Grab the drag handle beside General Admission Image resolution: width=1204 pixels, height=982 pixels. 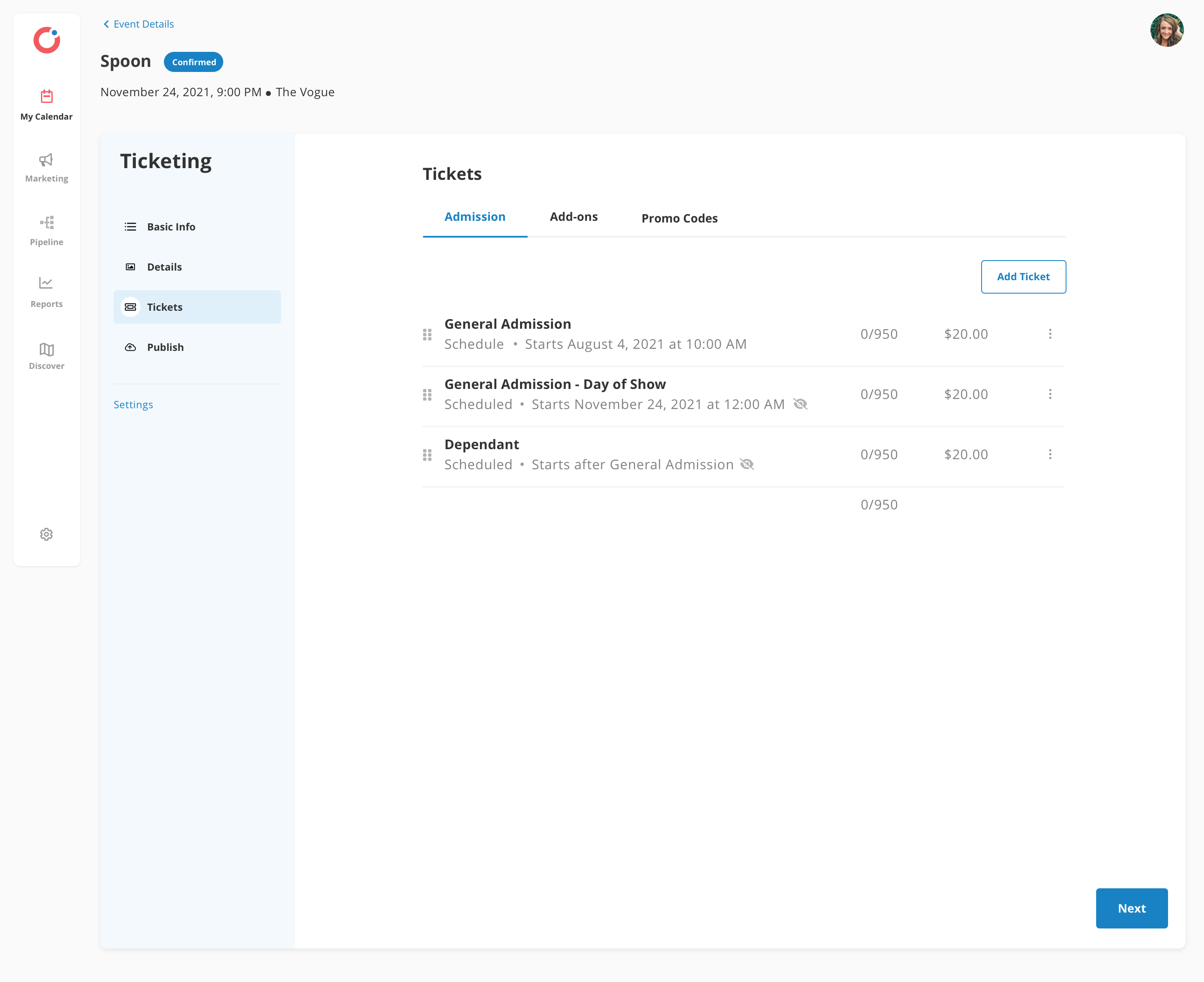(427, 334)
